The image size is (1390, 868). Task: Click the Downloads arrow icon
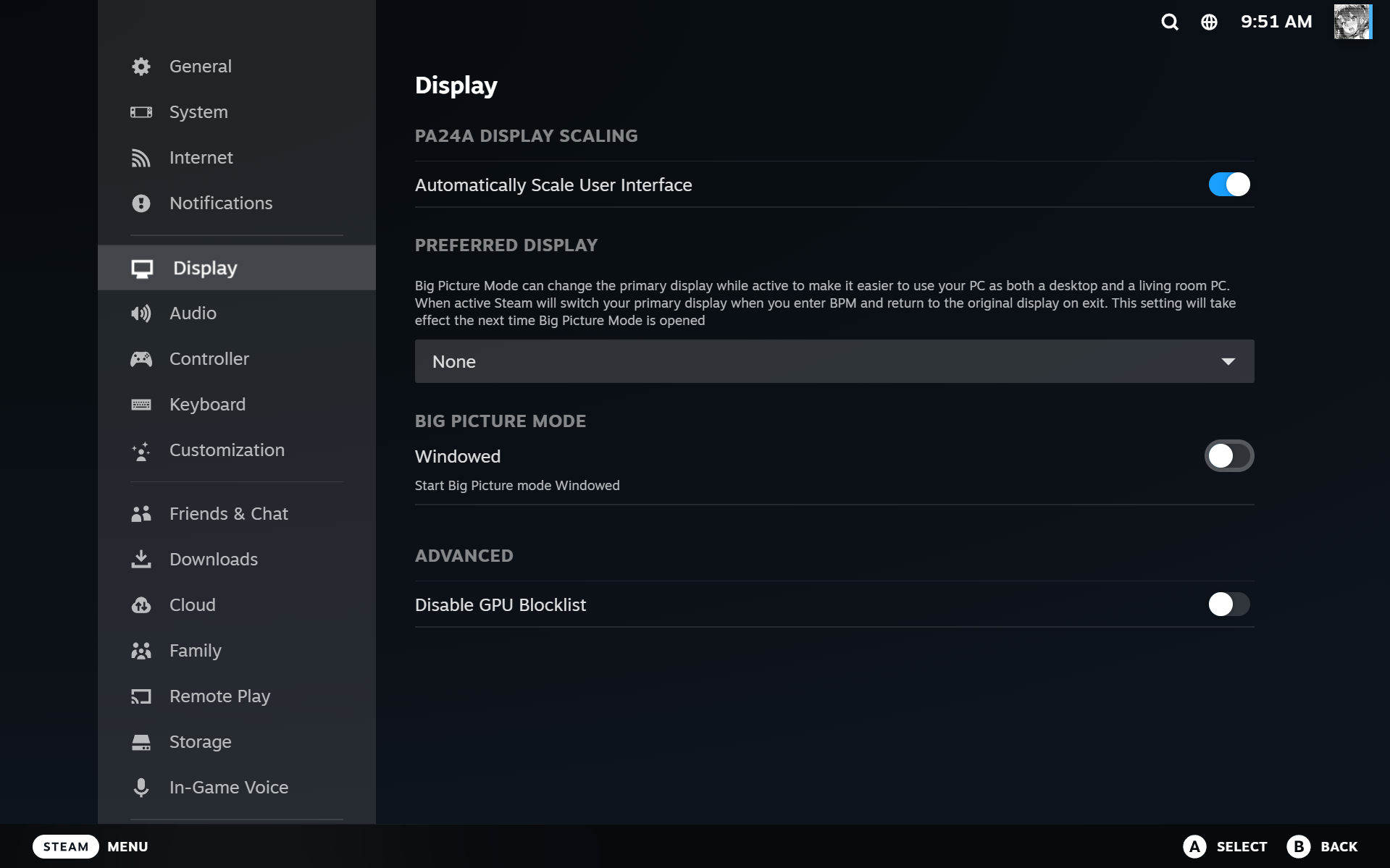coord(141,560)
